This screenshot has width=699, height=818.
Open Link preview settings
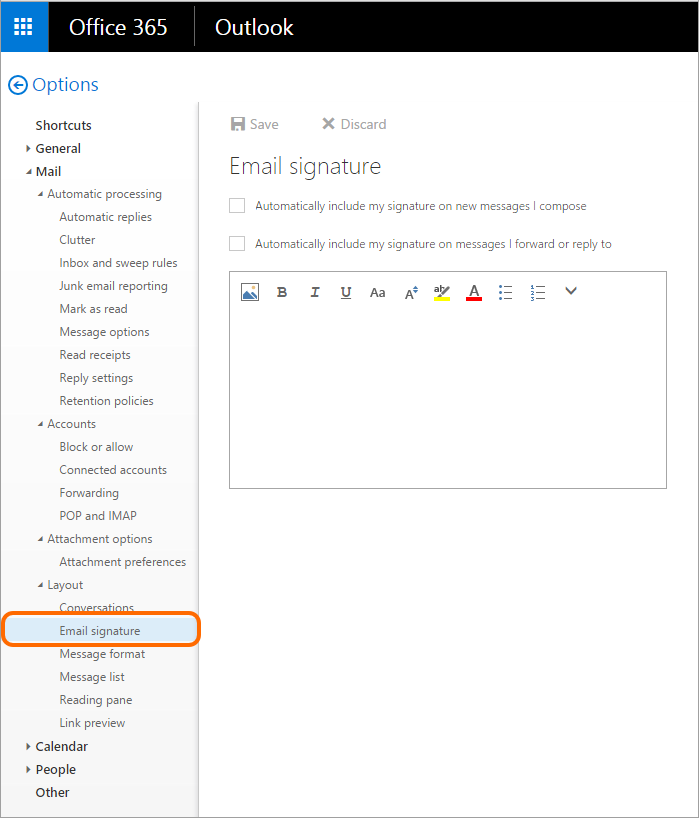coord(92,723)
